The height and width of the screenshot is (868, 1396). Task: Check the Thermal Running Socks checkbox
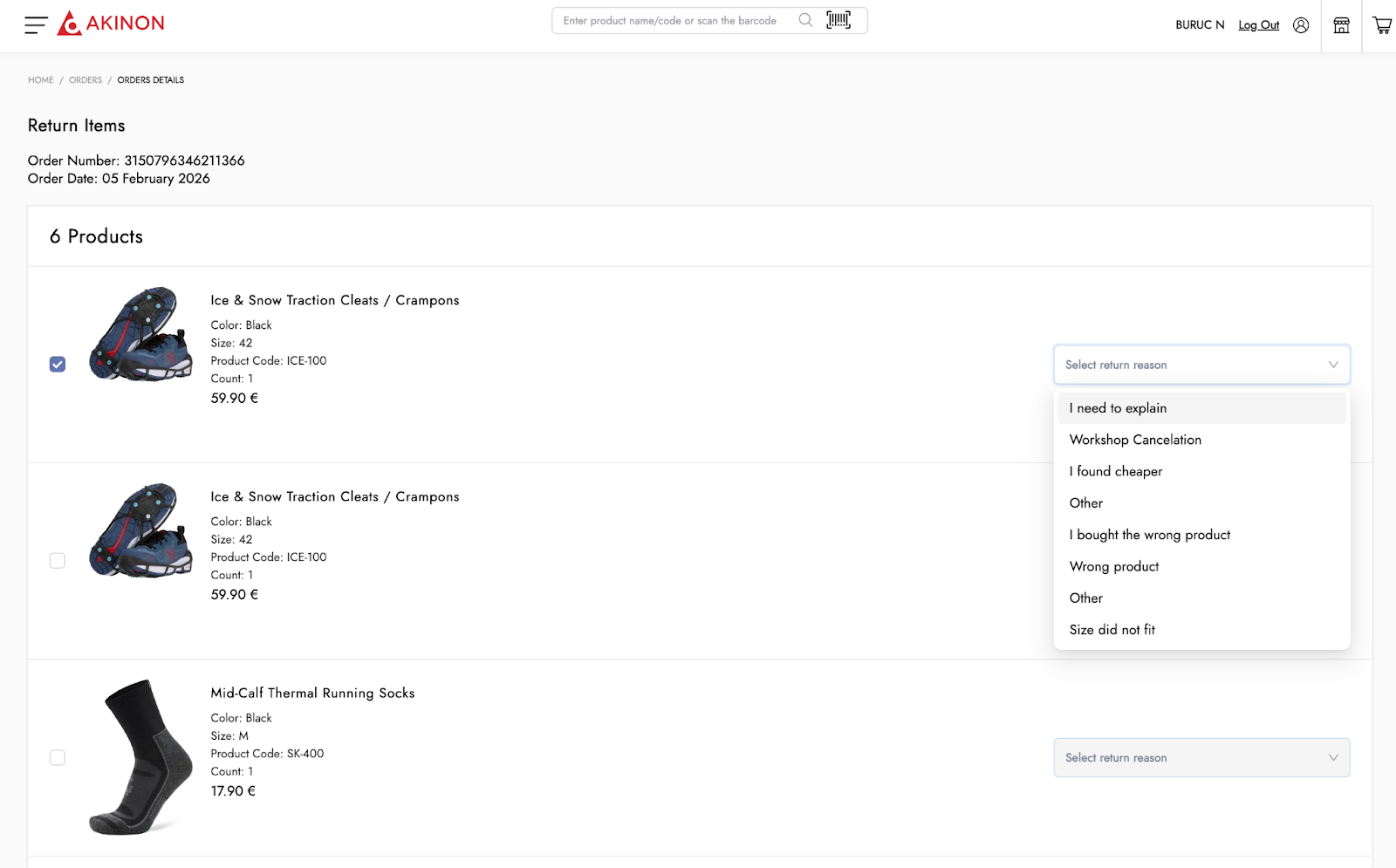point(58,757)
